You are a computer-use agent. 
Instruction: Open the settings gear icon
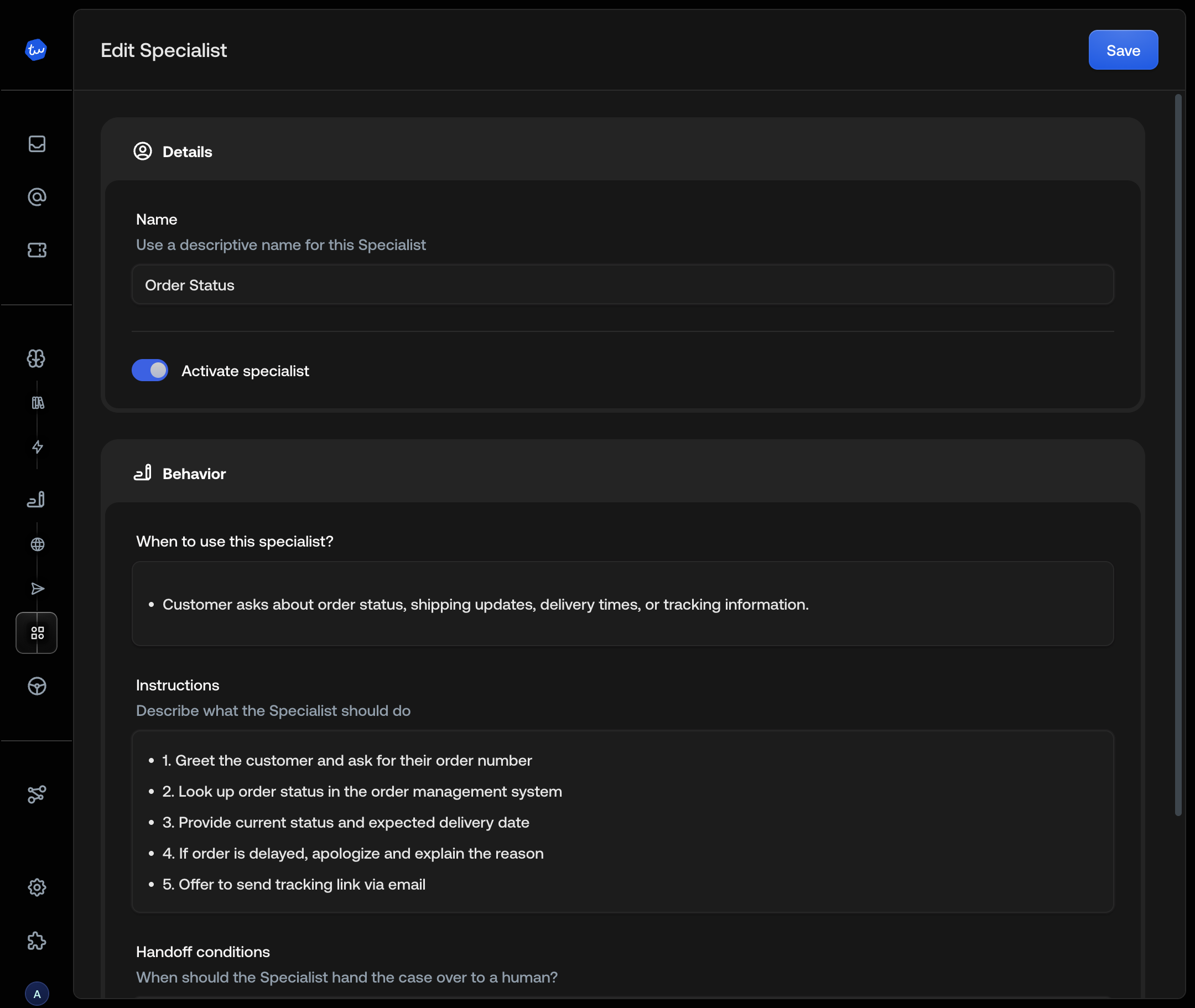pyautogui.click(x=37, y=887)
